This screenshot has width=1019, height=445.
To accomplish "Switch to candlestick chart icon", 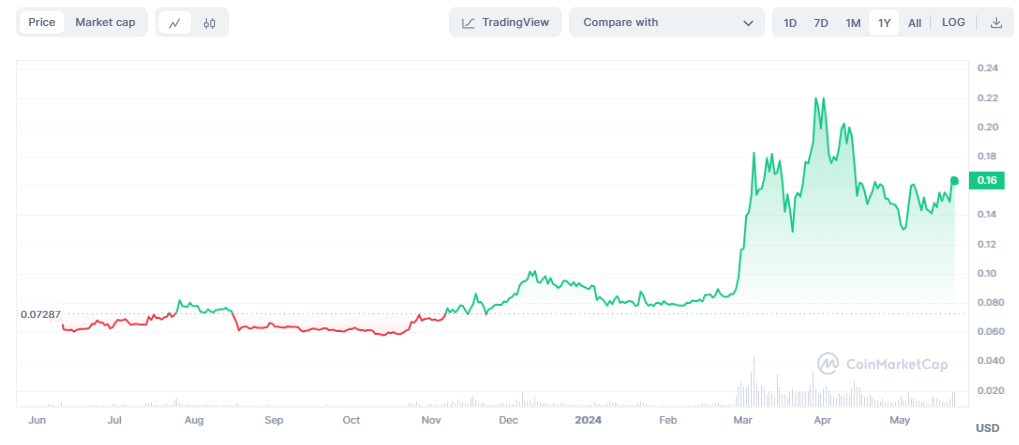I will point(209,22).
